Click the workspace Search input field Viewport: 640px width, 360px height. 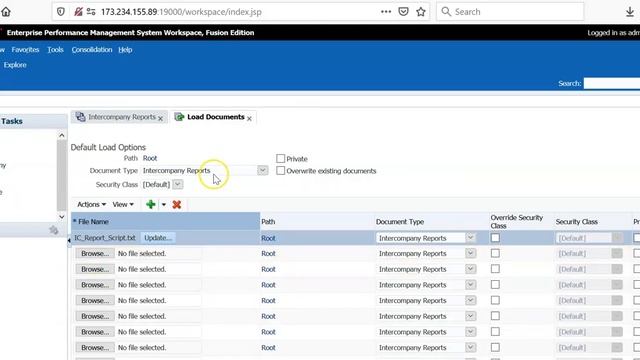point(612,83)
